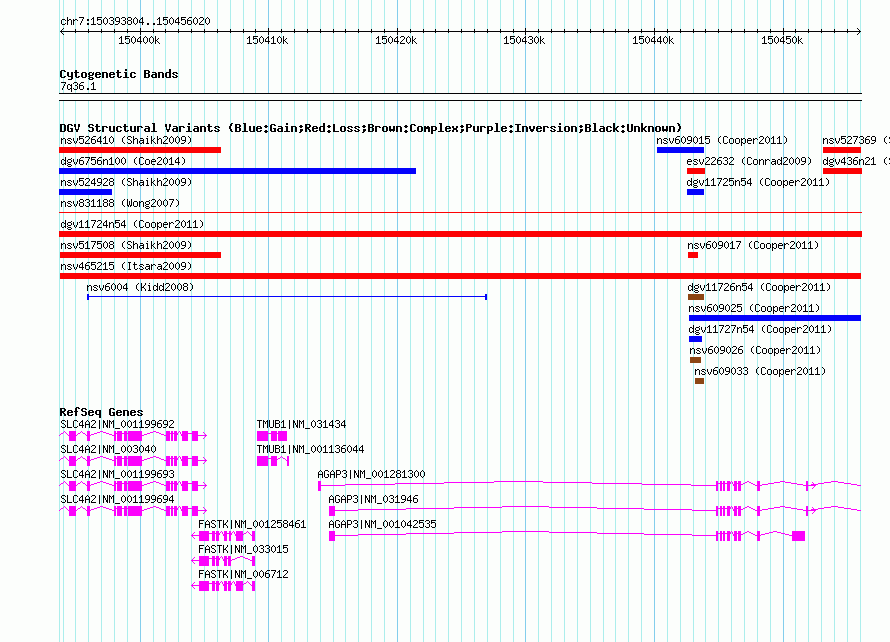The image size is (890, 642).
Task: Select the dgv436n21 variant label
Action: click(849, 161)
